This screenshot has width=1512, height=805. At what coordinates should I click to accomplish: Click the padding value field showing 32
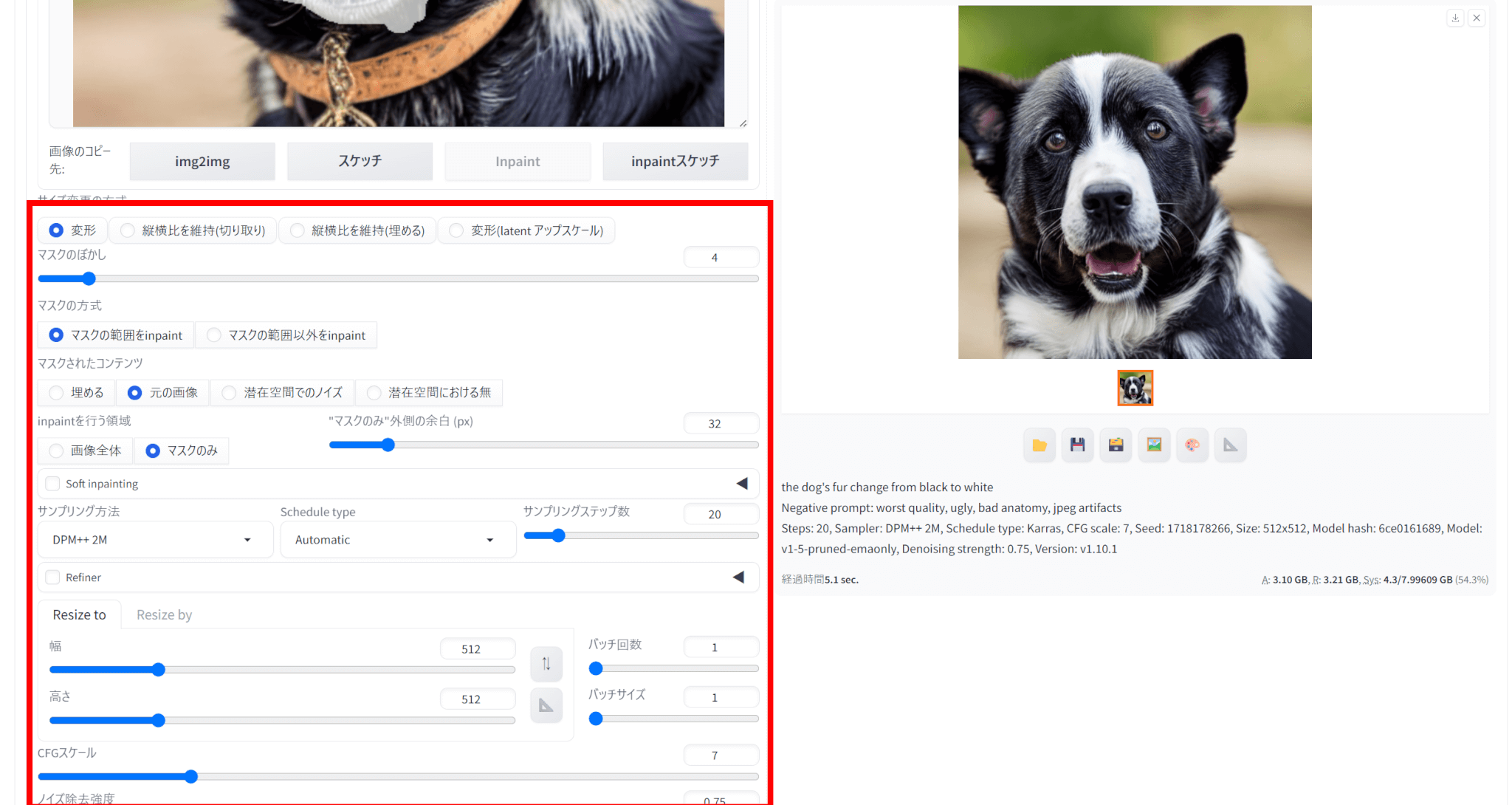click(x=721, y=424)
